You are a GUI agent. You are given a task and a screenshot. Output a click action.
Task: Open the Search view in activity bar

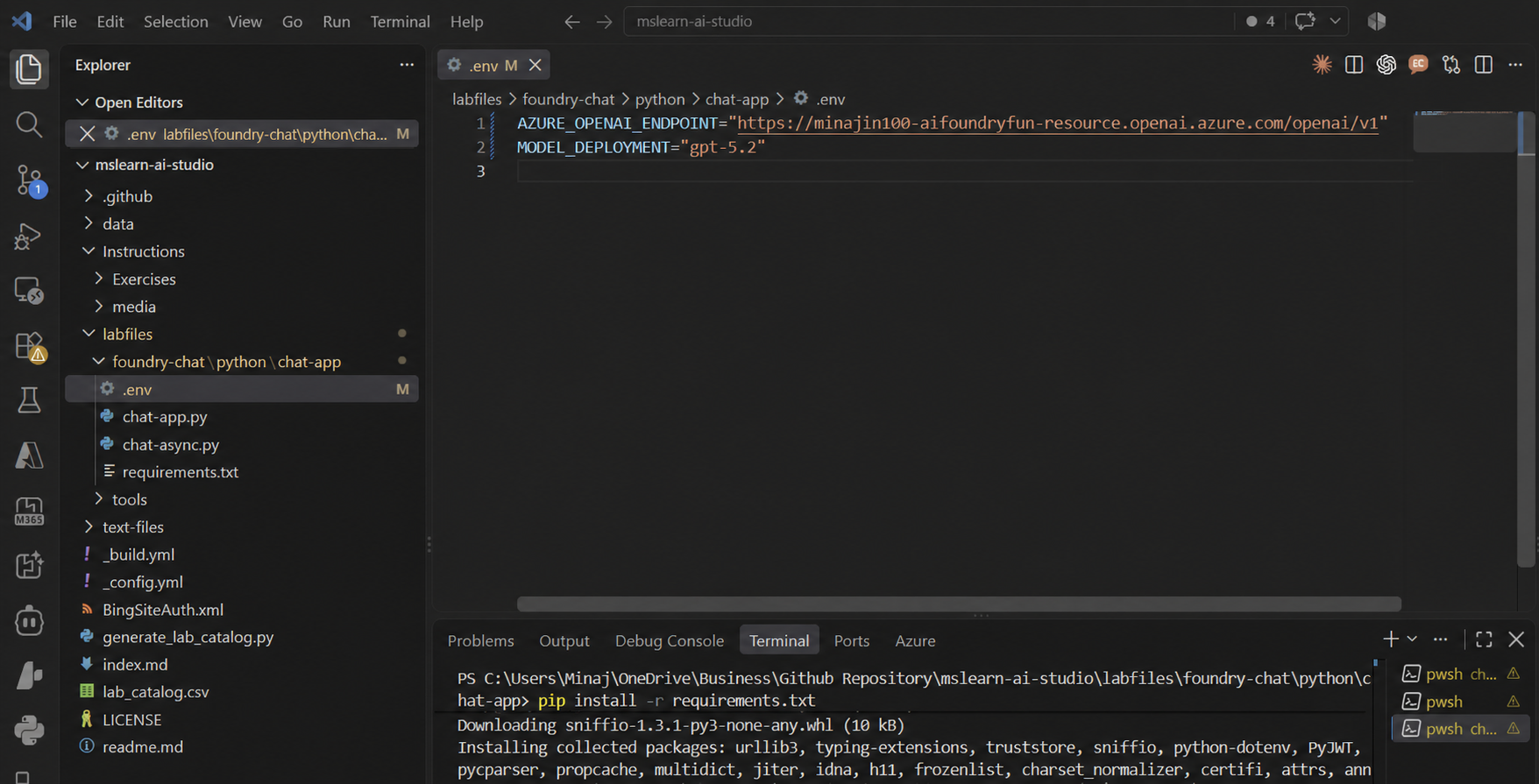click(x=29, y=124)
